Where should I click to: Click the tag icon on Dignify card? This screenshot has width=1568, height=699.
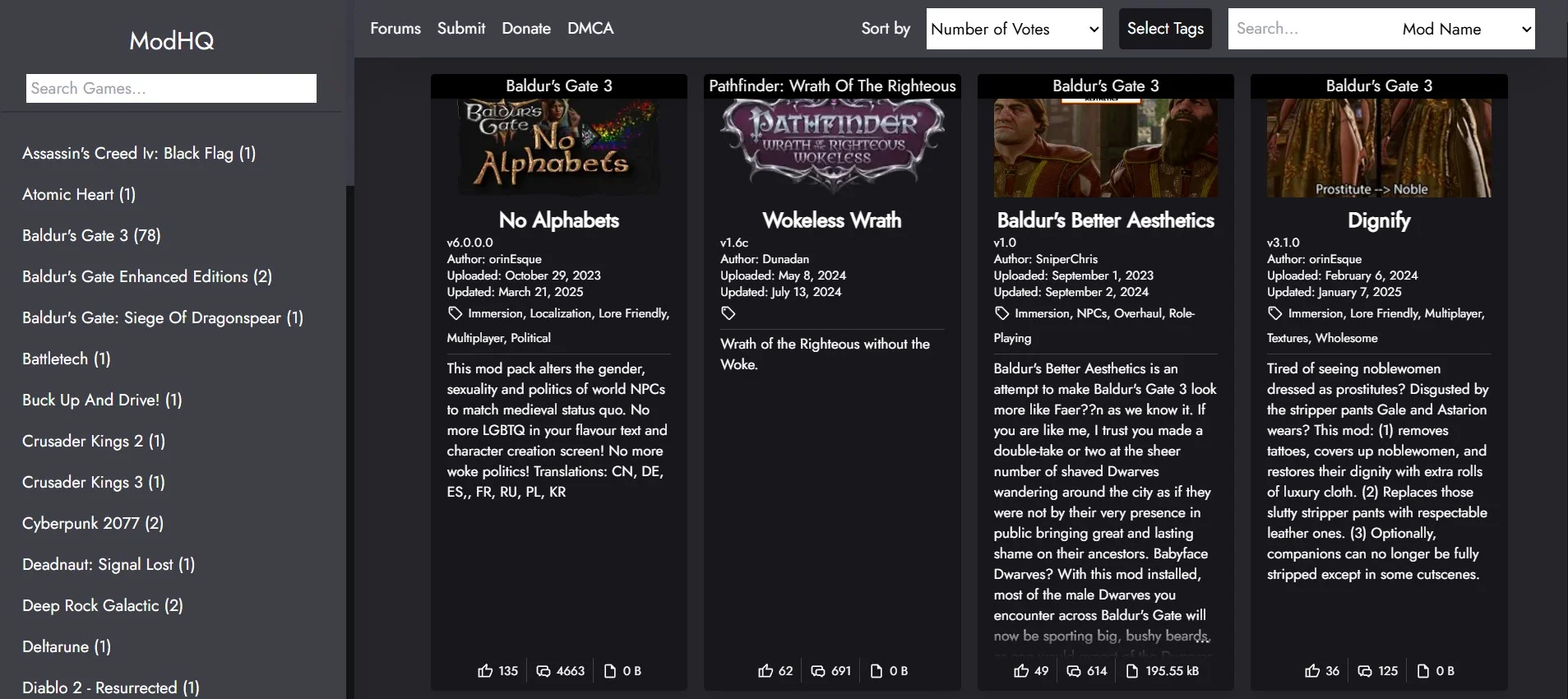[1275, 313]
